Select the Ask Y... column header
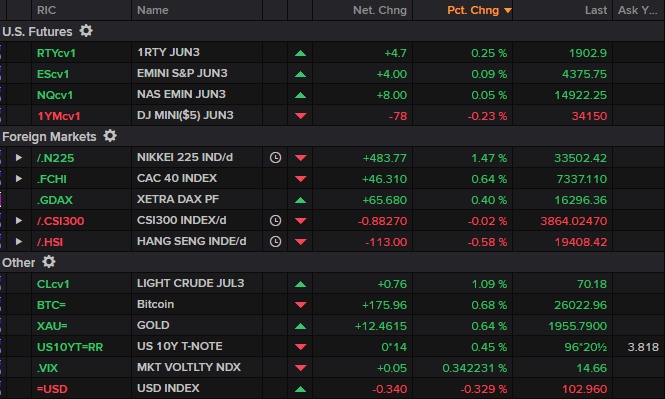665x399 pixels. 637,10
